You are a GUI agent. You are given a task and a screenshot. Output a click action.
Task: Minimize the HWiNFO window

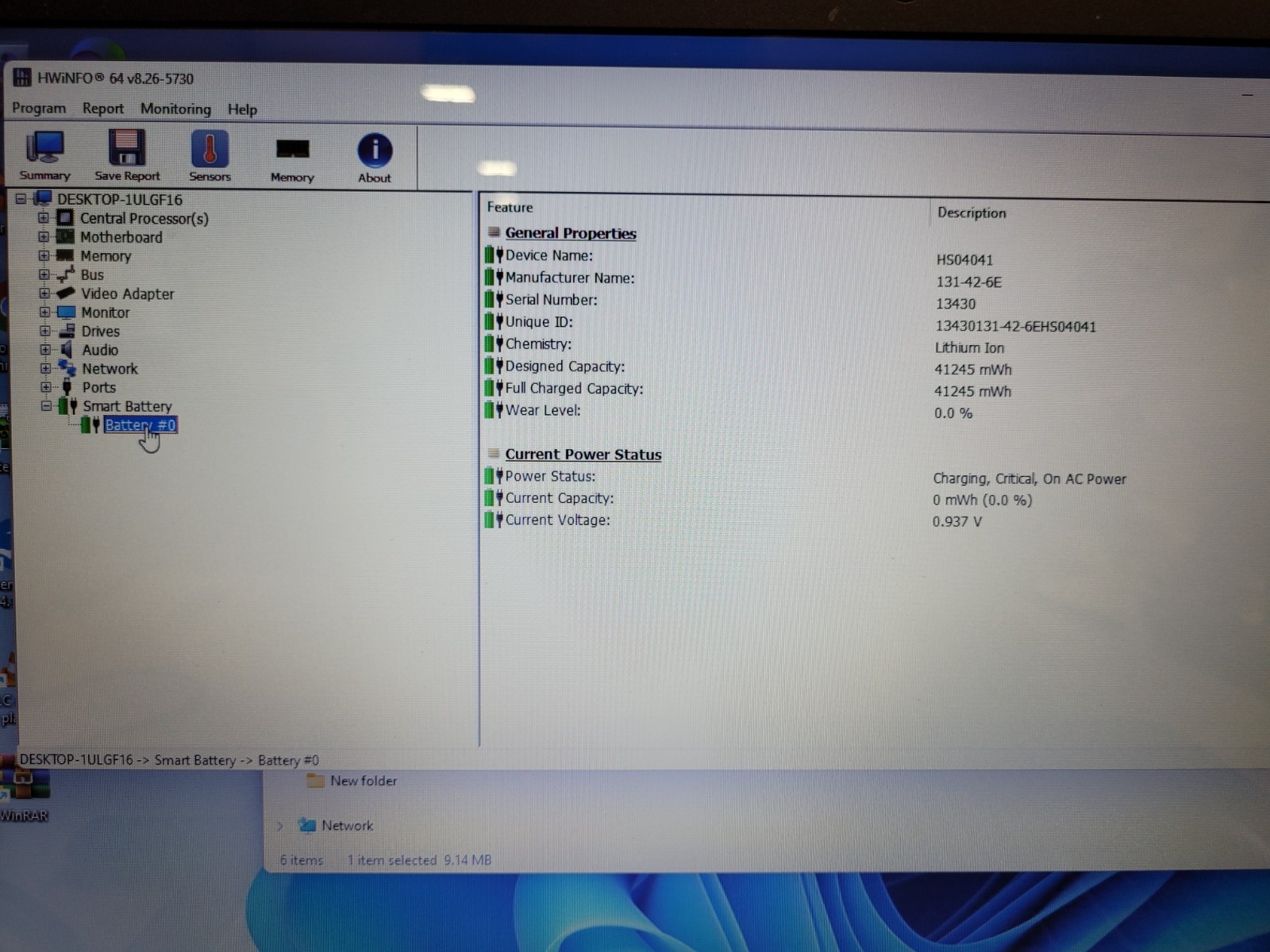(1248, 94)
